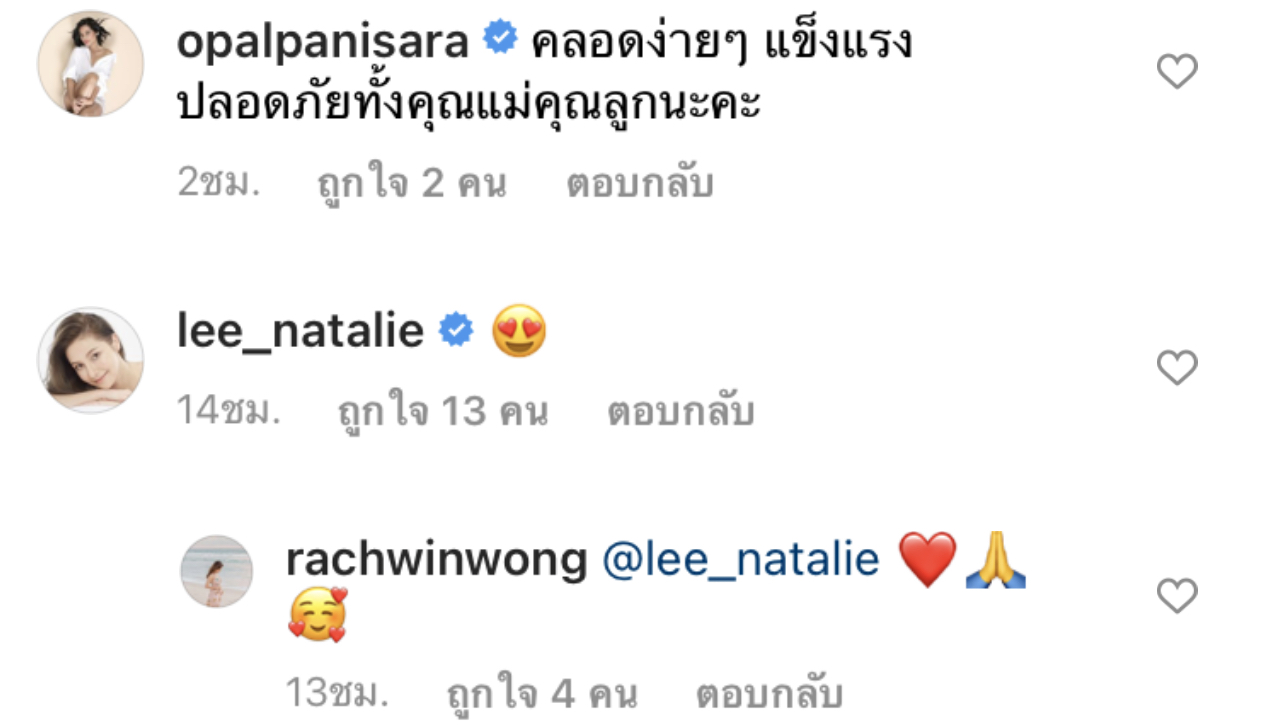Viewport: 1267px width, 725px height.
Task: Like opalpanisara's comment with the heart
Action: click(1177, 71)
